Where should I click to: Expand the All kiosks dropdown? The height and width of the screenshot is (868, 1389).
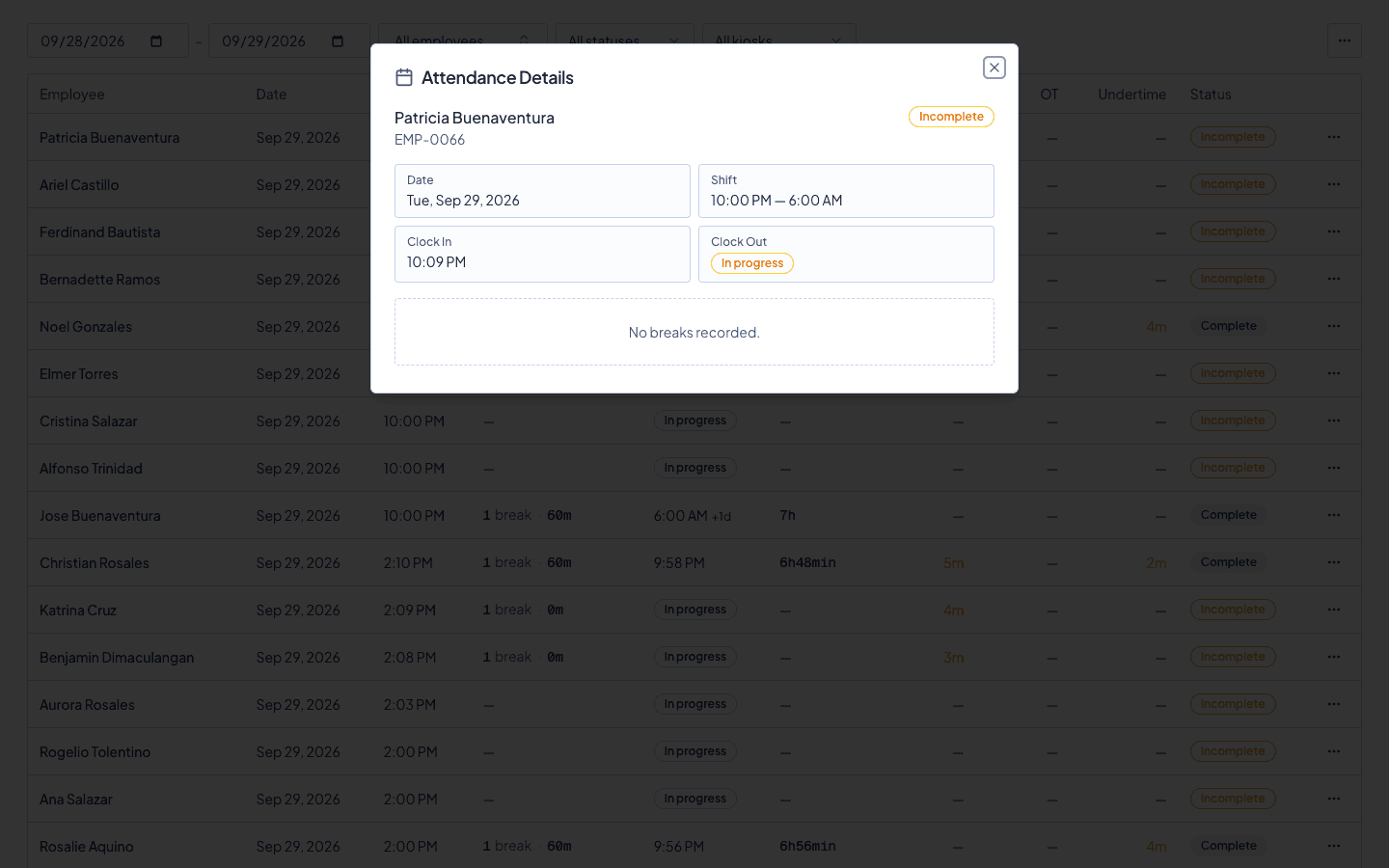click(x=779, y=41)
